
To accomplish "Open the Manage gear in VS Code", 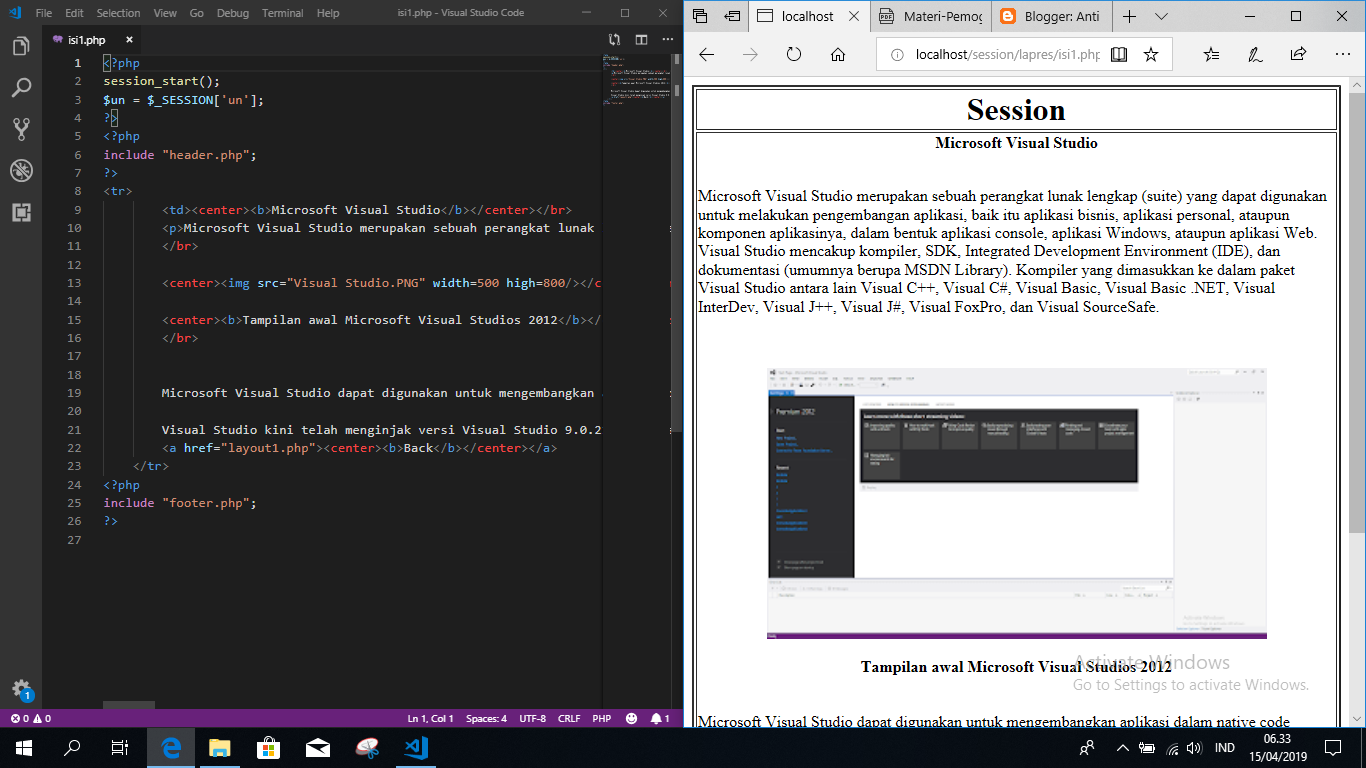I will coord(21,689).
